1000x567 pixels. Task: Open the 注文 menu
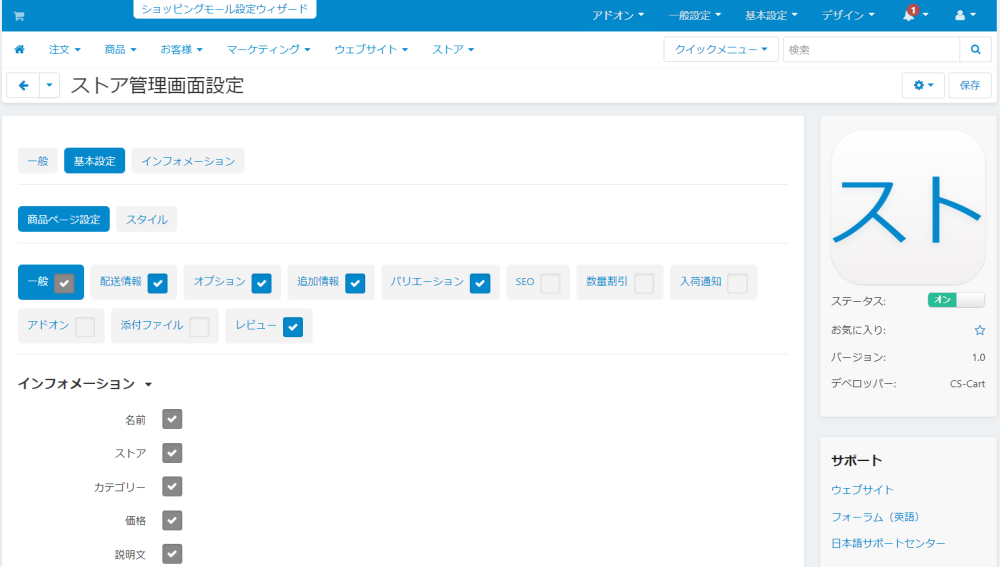coord(64,49)
